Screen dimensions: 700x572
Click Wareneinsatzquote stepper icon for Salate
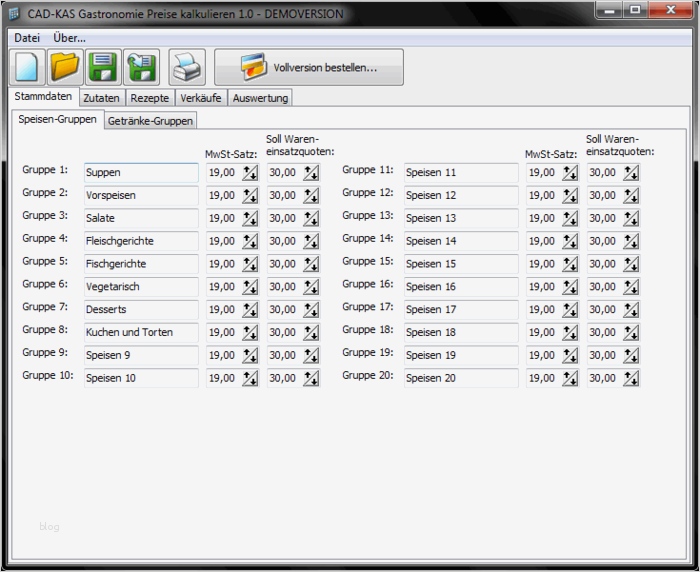pyautogui.click(x=311, y=218)
